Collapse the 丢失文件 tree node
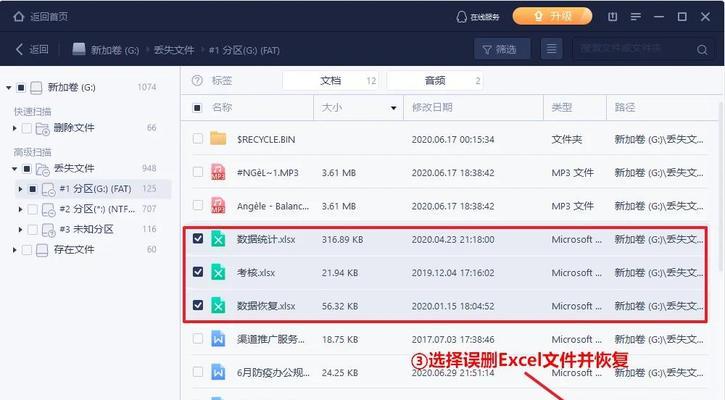Screen dimensions: 725x400 [14, 169]
